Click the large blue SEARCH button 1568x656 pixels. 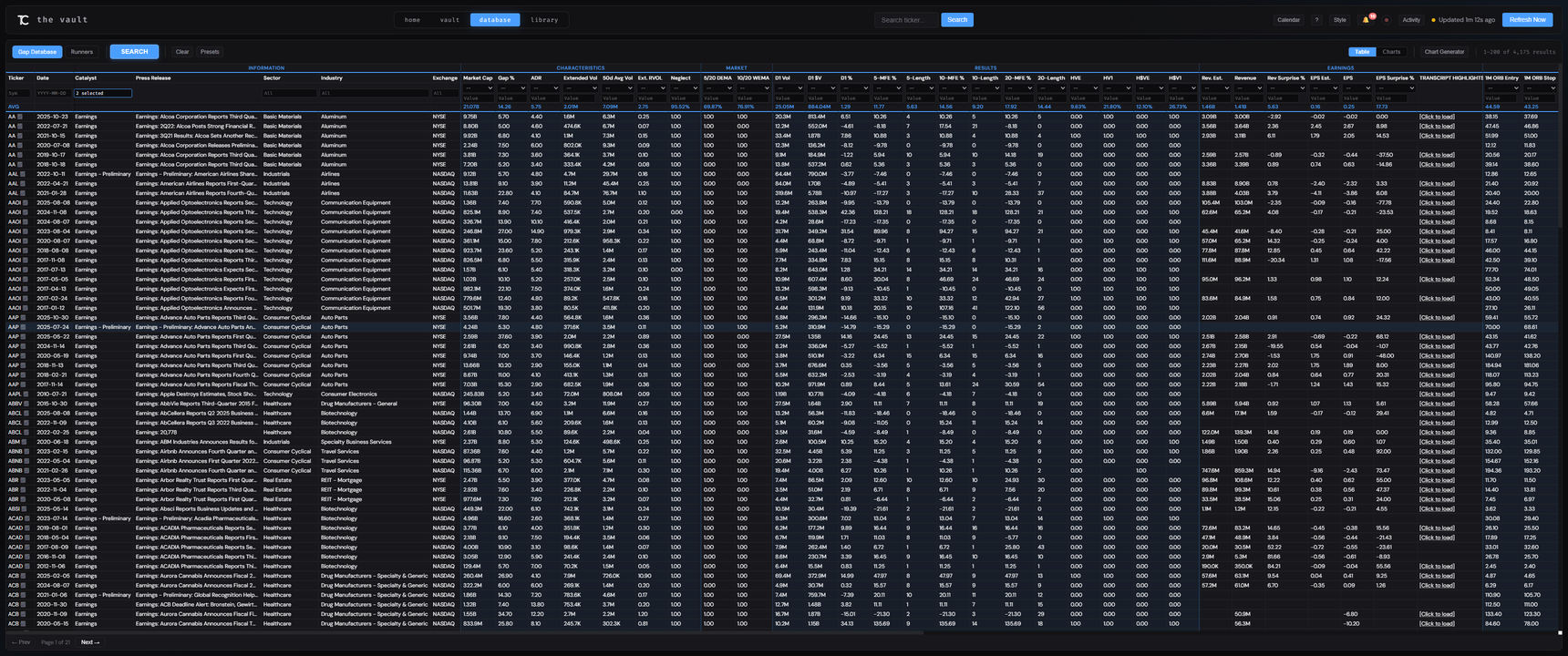coord(134,52)
